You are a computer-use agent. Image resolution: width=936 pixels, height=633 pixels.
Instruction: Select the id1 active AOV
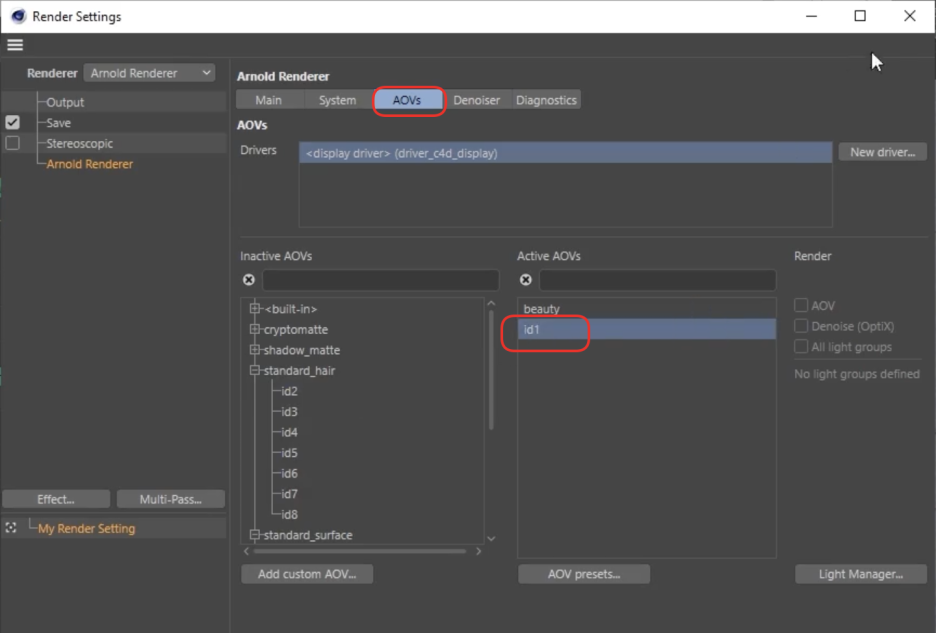(646, 329)
